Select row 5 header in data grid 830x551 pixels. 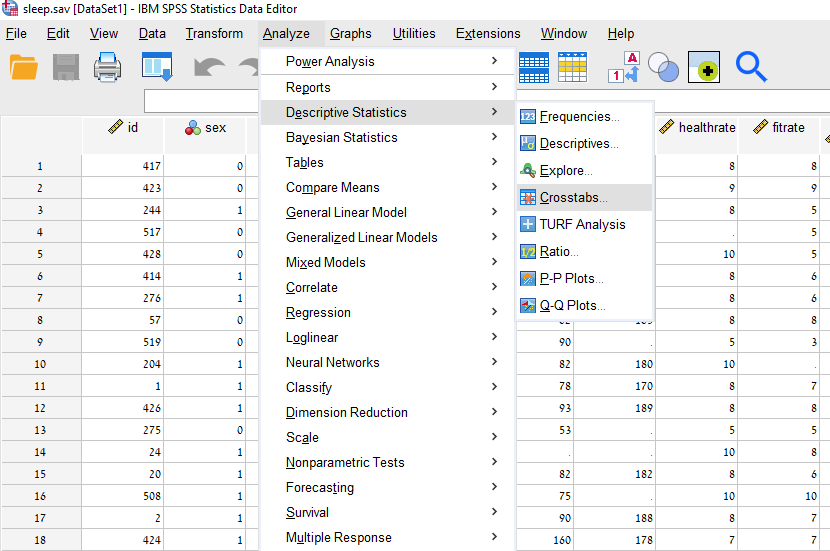click(x=40, y=254)
